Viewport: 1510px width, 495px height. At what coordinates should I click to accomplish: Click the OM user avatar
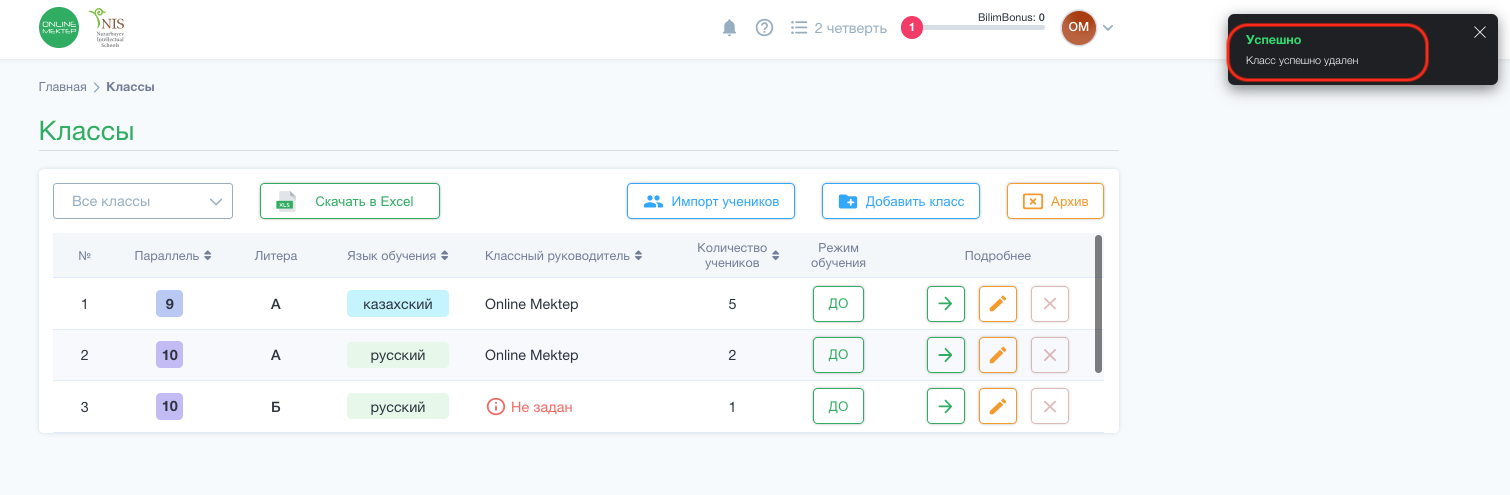[1079, 28]
